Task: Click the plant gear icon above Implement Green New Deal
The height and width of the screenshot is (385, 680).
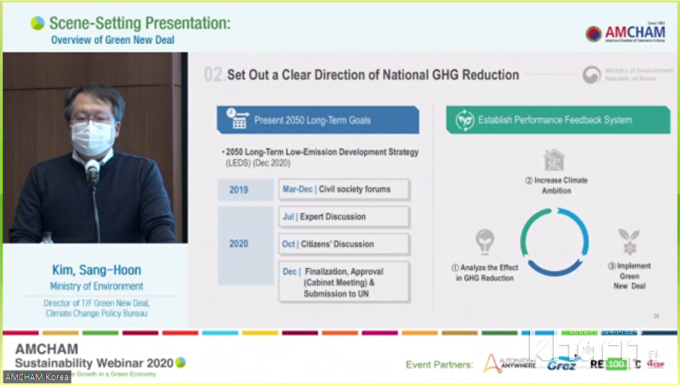Action: click(x=629, y=241)
